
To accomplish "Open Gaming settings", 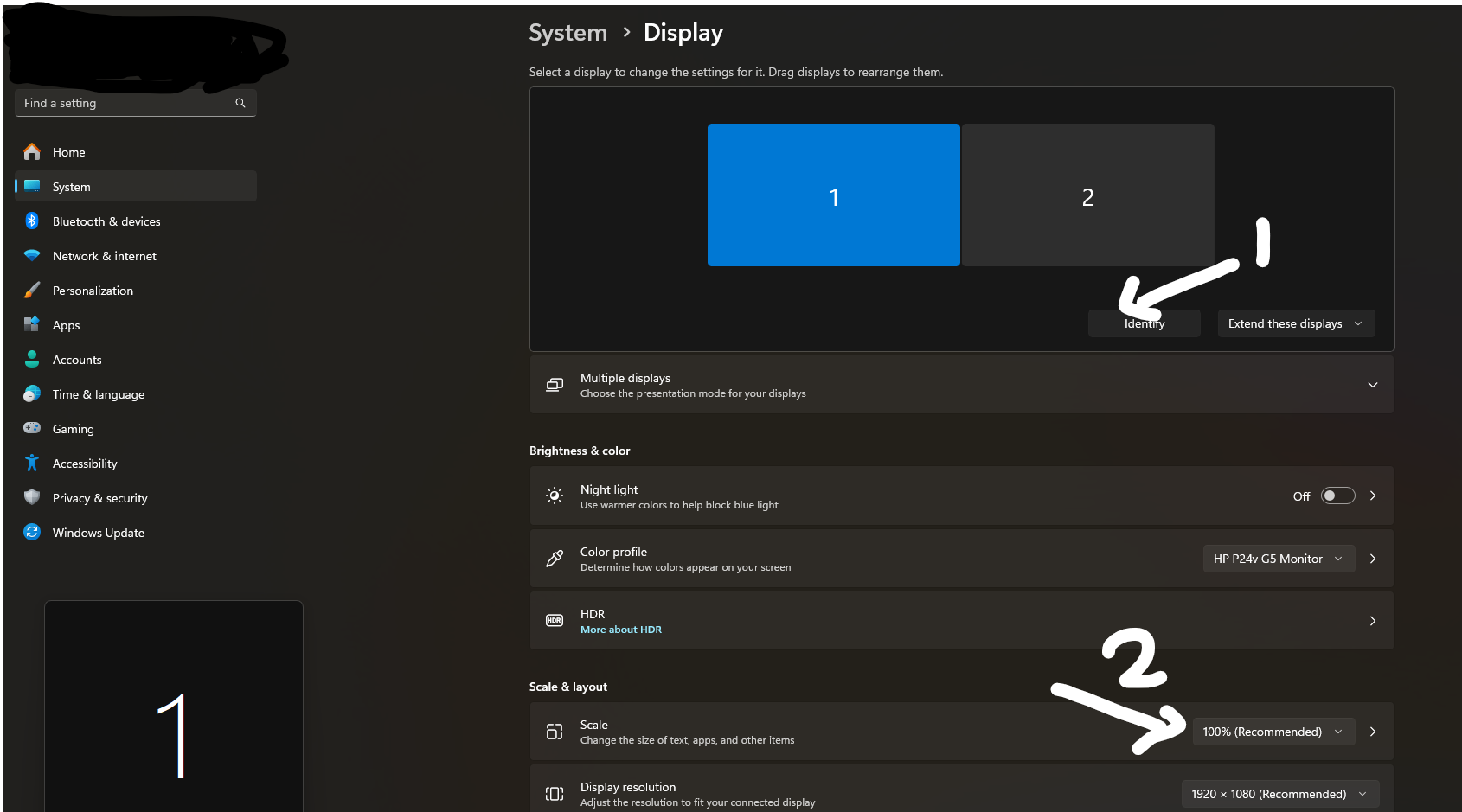I will 136,429.
